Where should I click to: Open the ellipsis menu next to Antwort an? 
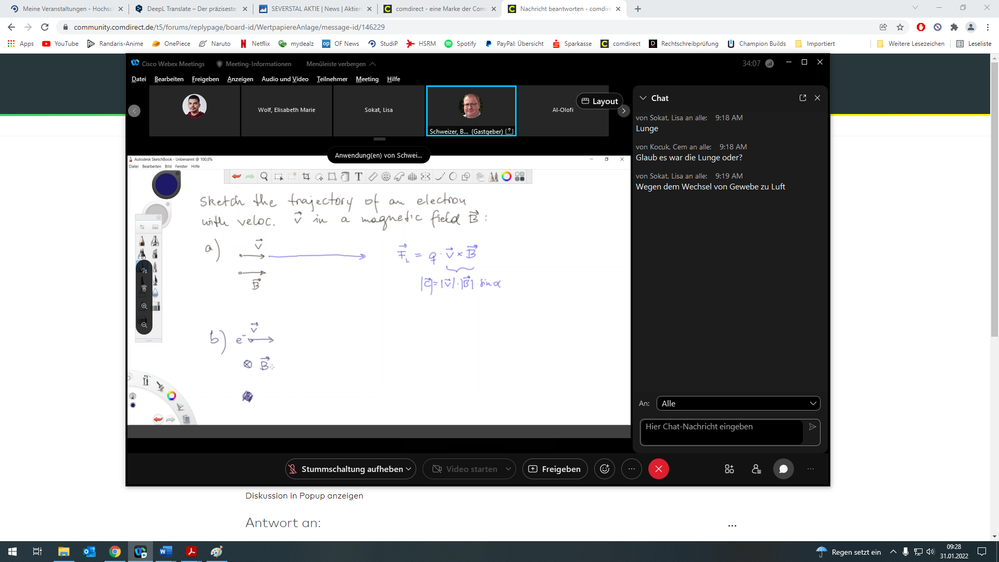tap(732, 526)
